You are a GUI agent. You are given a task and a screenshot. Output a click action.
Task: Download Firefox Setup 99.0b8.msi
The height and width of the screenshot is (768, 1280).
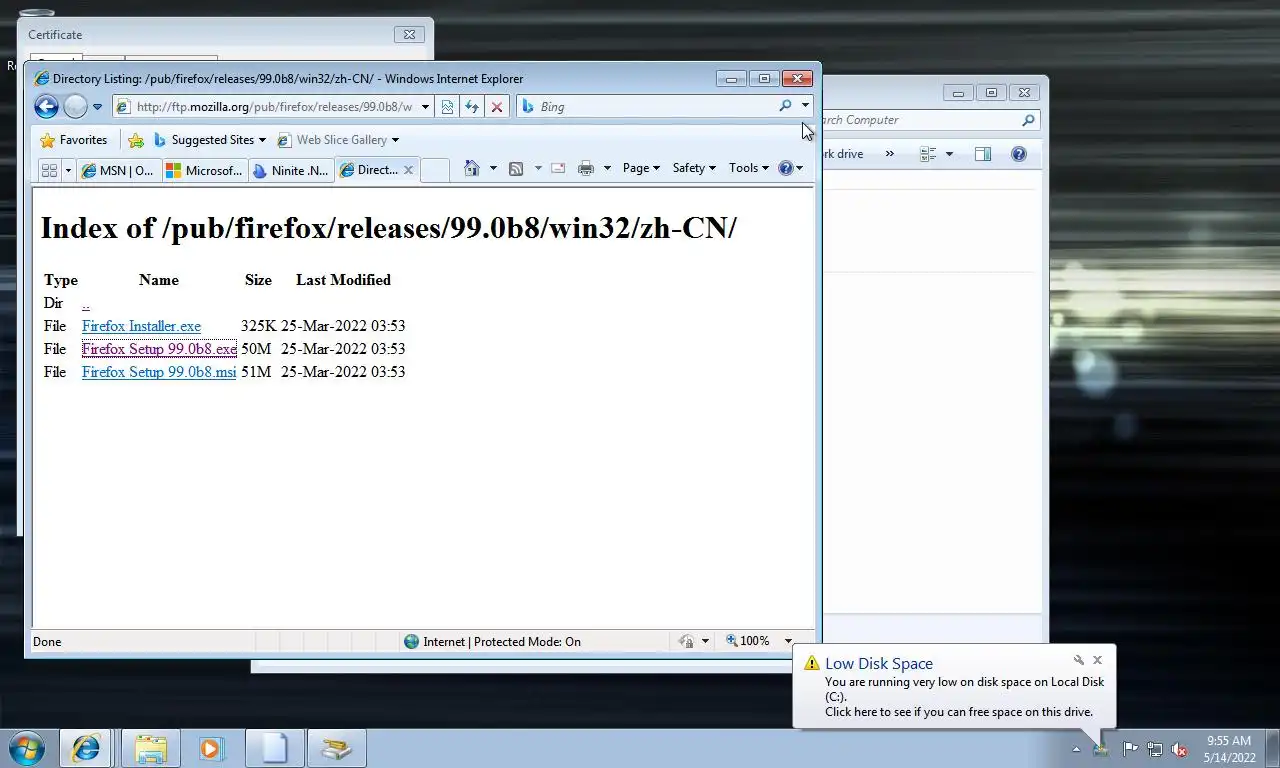point(159,372)
